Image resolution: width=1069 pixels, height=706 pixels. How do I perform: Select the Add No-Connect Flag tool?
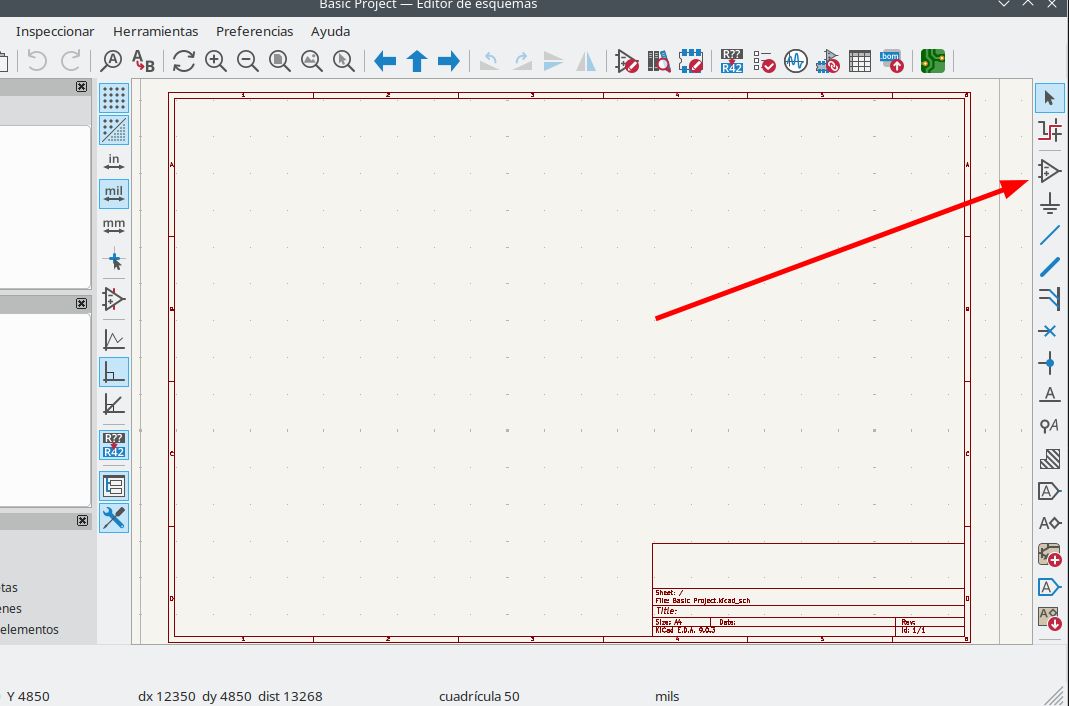pyautogui.click(x=1049, y=331)
